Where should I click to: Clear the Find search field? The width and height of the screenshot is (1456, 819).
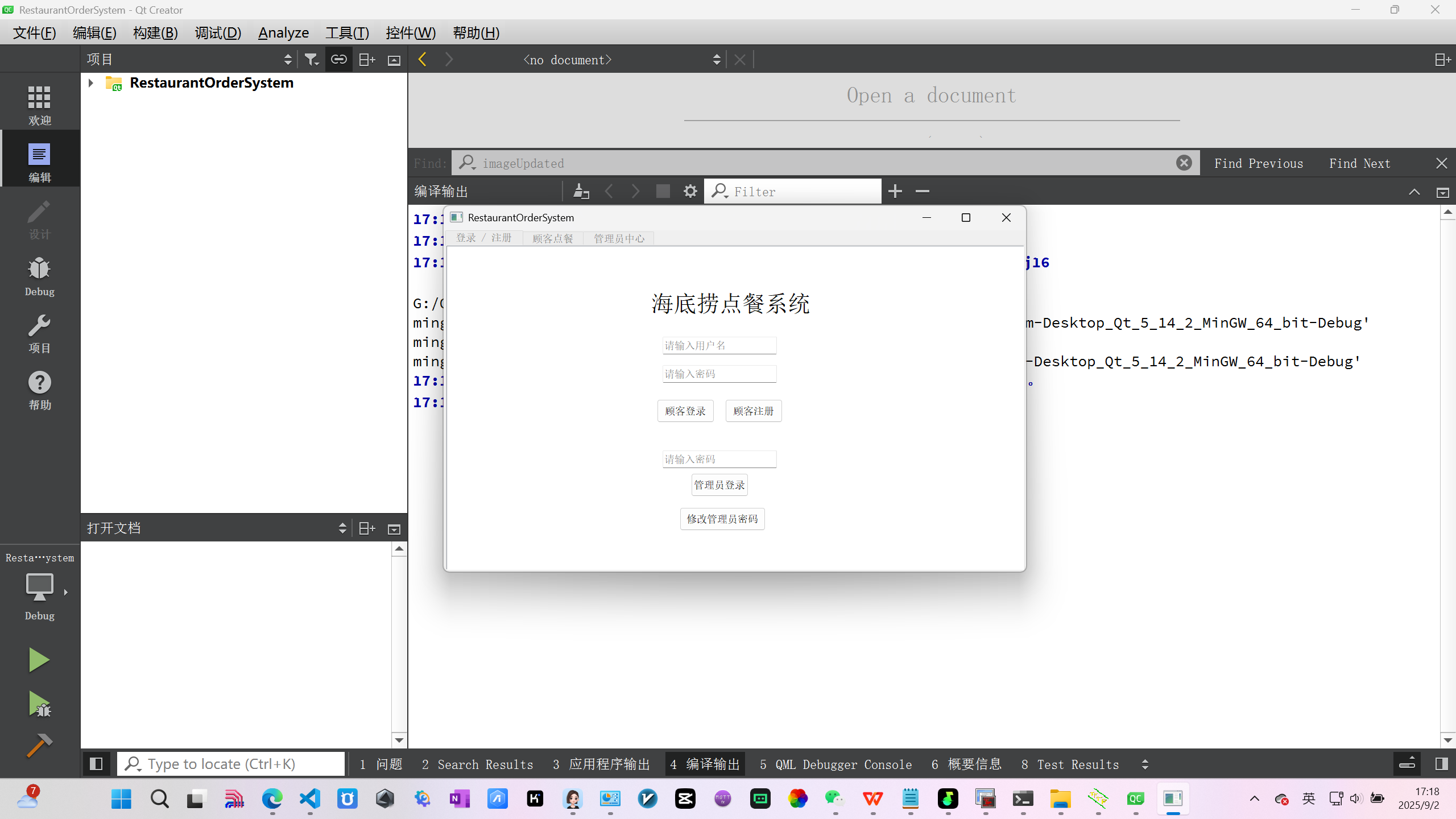point(1184,163)
